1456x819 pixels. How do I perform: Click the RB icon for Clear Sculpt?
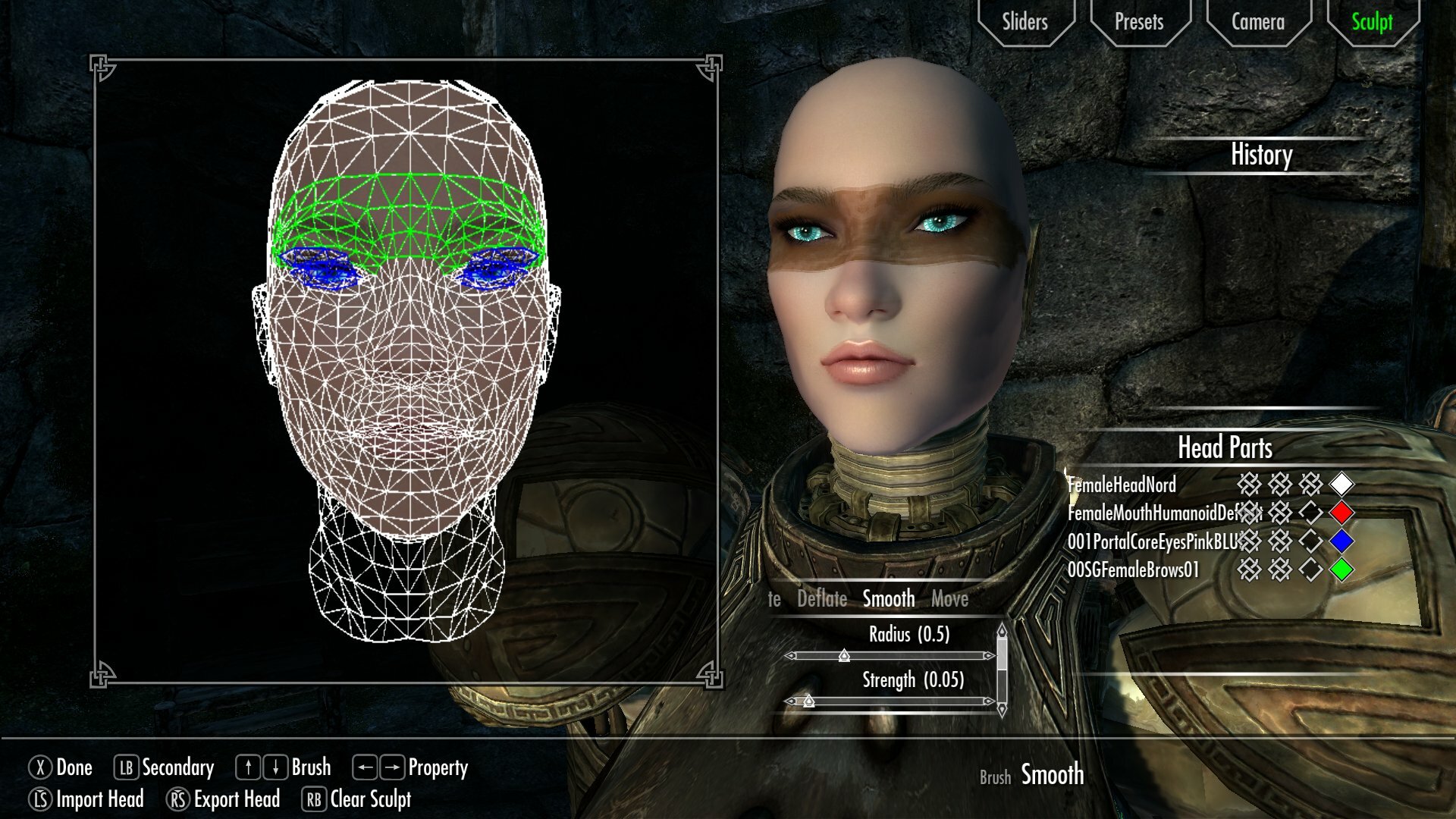[x=314, y=799]
